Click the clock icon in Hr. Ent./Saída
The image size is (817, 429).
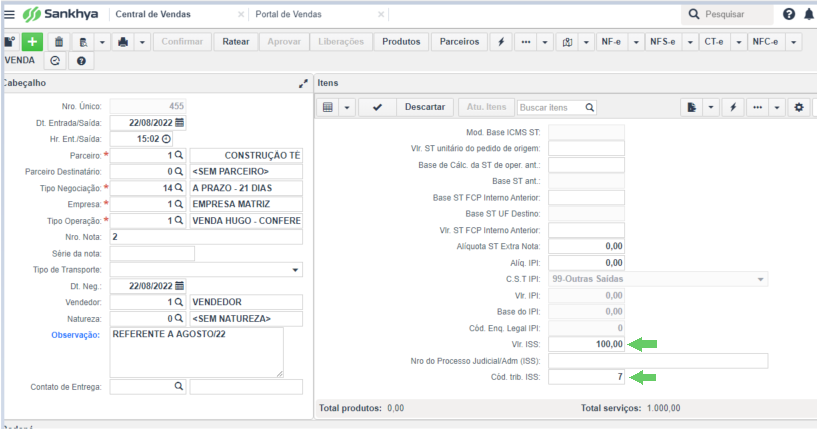(166, 139)
